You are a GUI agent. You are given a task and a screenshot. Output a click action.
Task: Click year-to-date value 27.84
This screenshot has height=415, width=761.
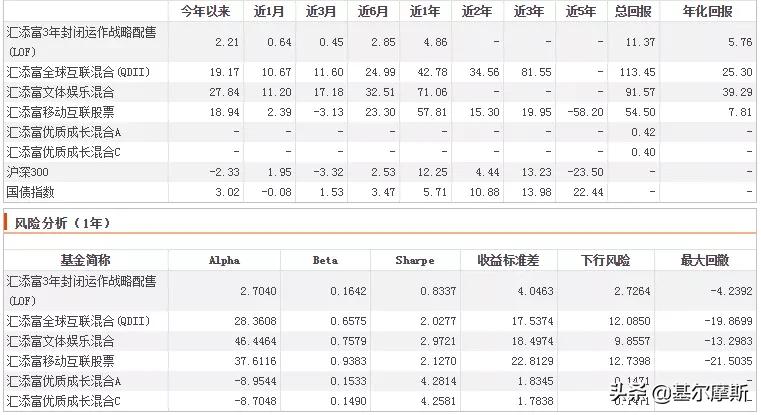click(224, 92)
